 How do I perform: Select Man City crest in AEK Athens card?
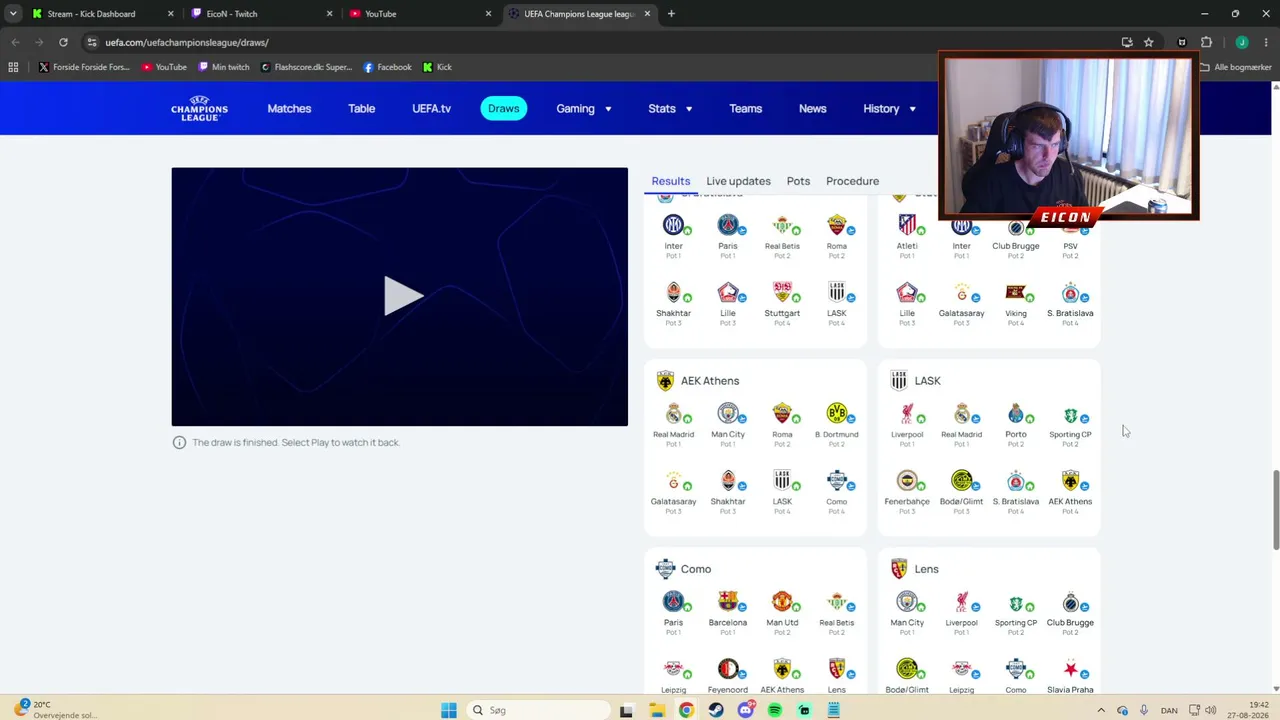[x=728, y=413]
